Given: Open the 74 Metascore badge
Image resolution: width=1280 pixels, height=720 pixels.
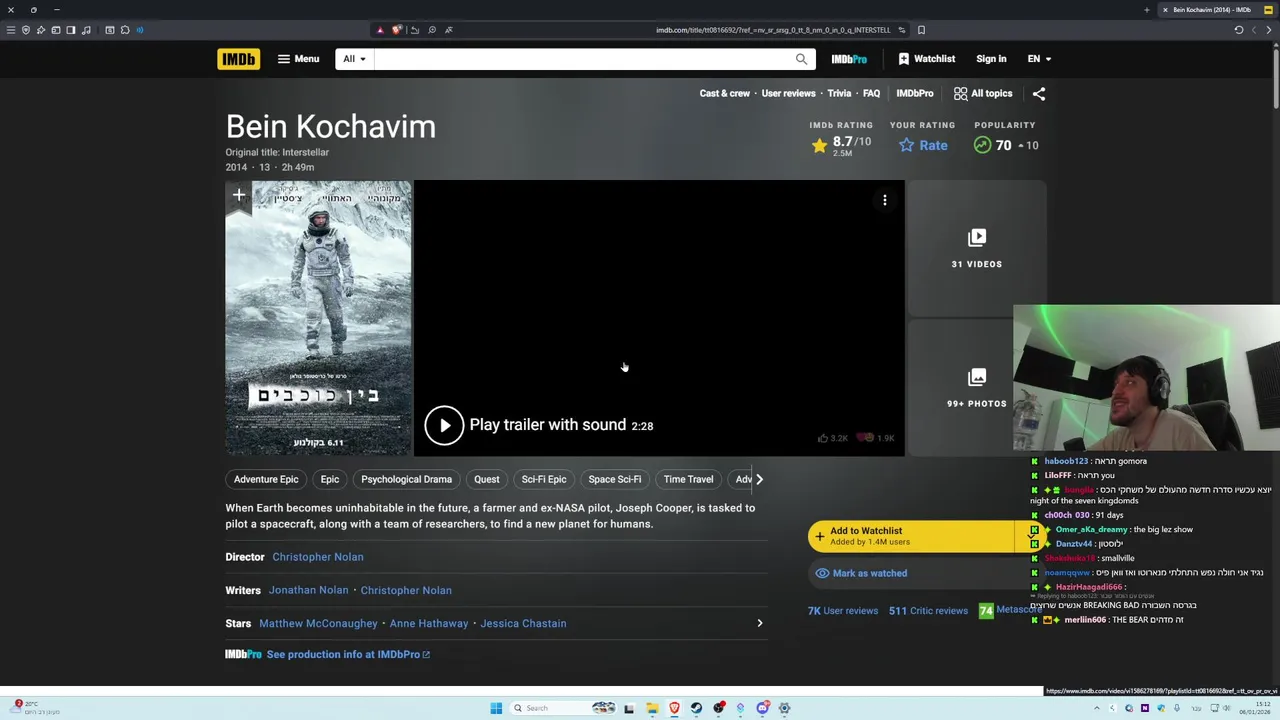Looking at the screenshot, I should pos(986,610).
